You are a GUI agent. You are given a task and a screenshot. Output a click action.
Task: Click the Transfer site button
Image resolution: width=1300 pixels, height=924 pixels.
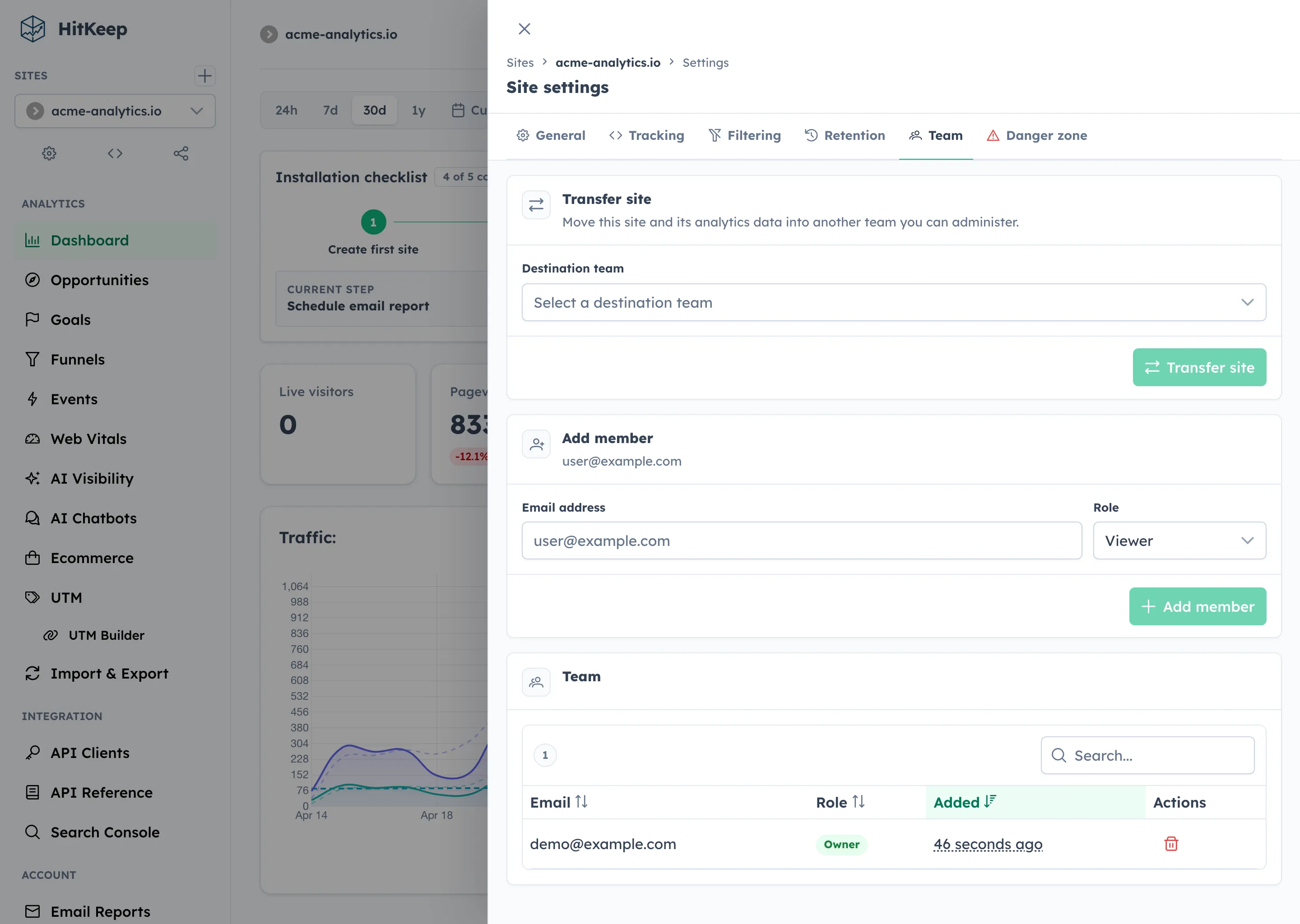[1199, 368]
